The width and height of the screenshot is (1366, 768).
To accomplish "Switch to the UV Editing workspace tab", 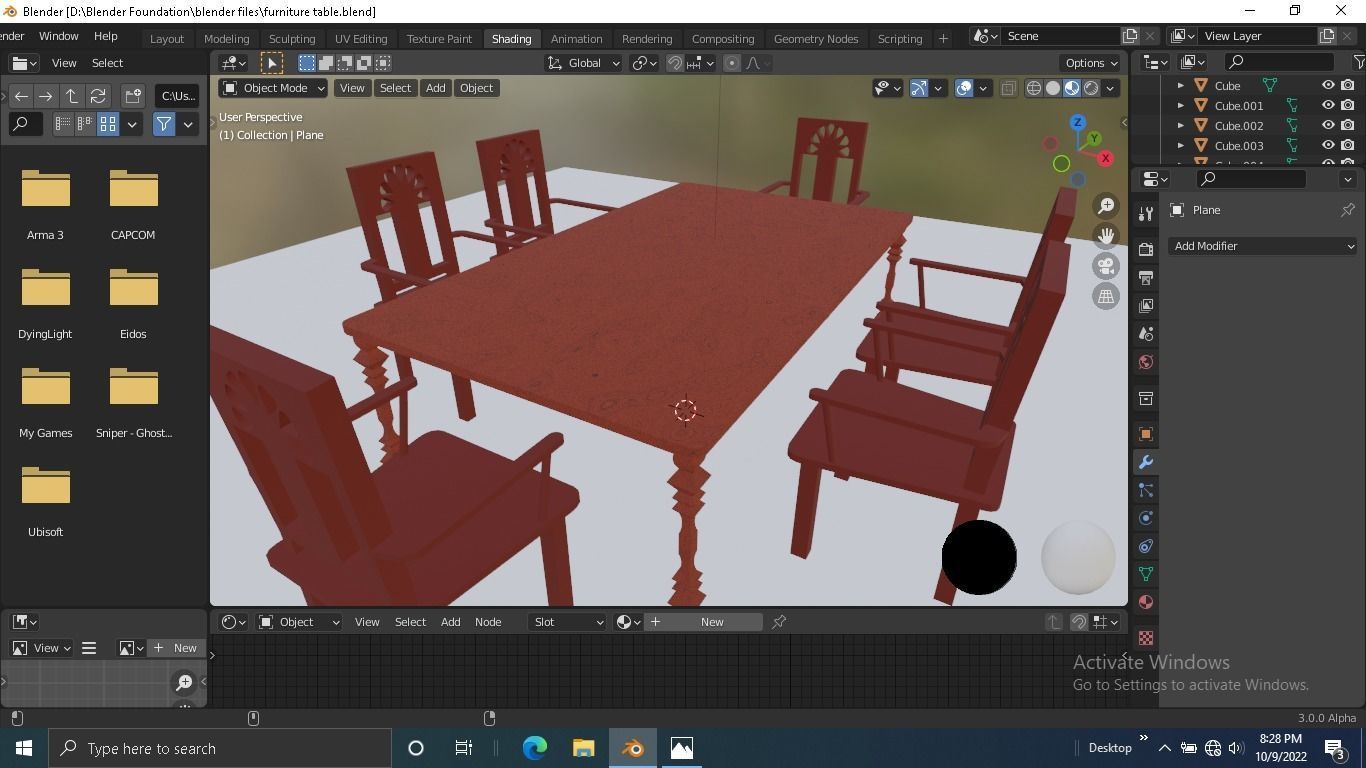I will 361,38.
